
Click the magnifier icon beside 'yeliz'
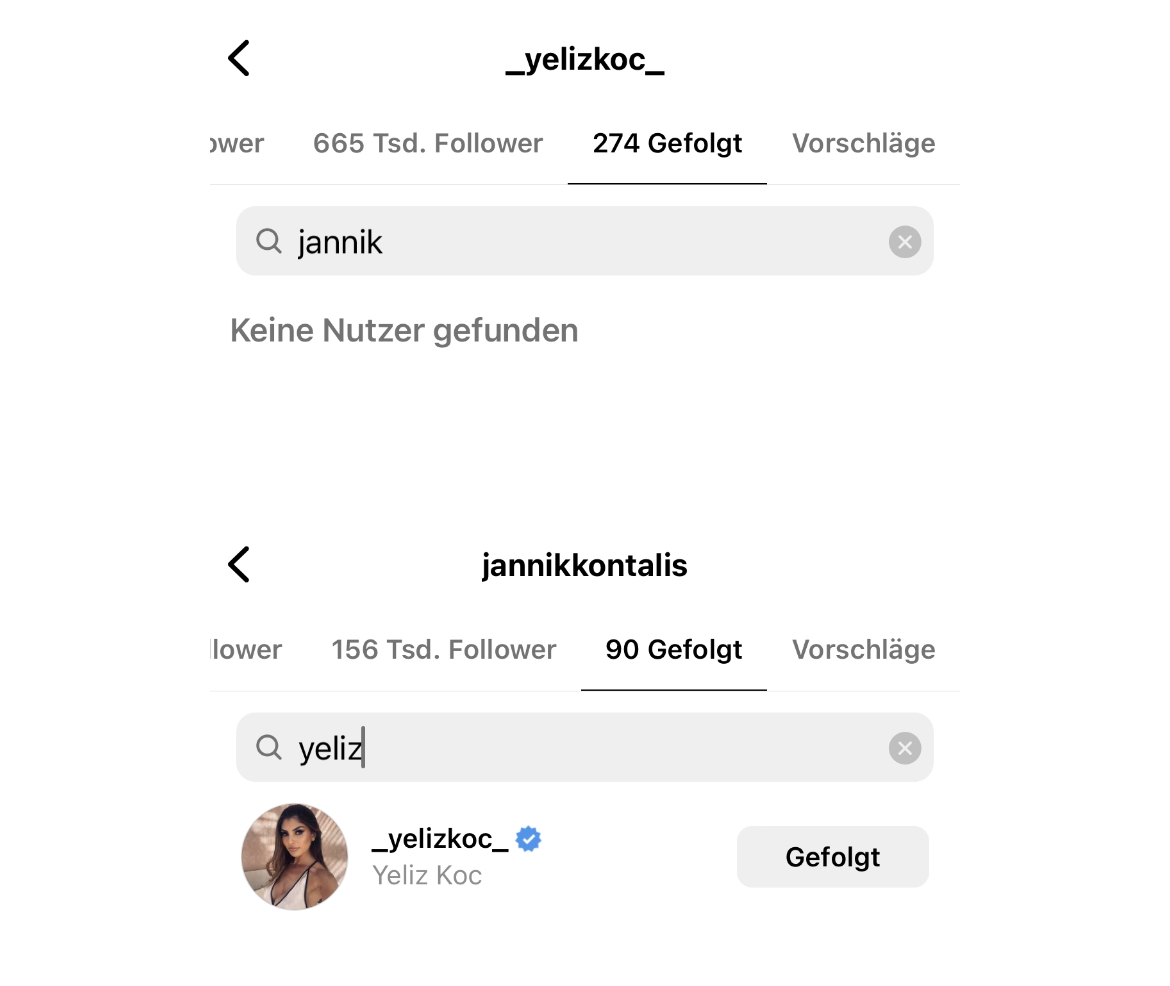(268, 747)
